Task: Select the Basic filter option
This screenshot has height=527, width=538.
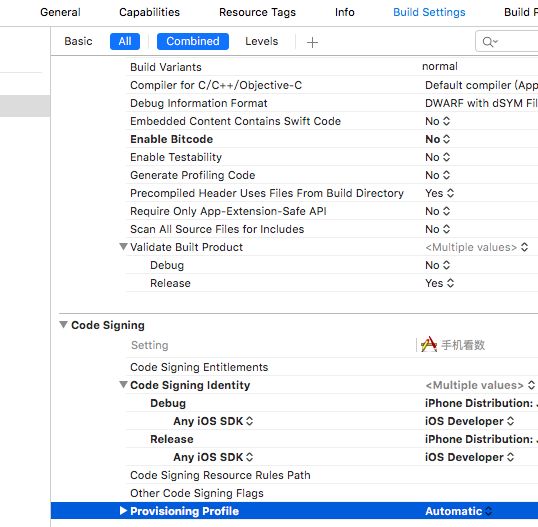Action: point(78,42)
